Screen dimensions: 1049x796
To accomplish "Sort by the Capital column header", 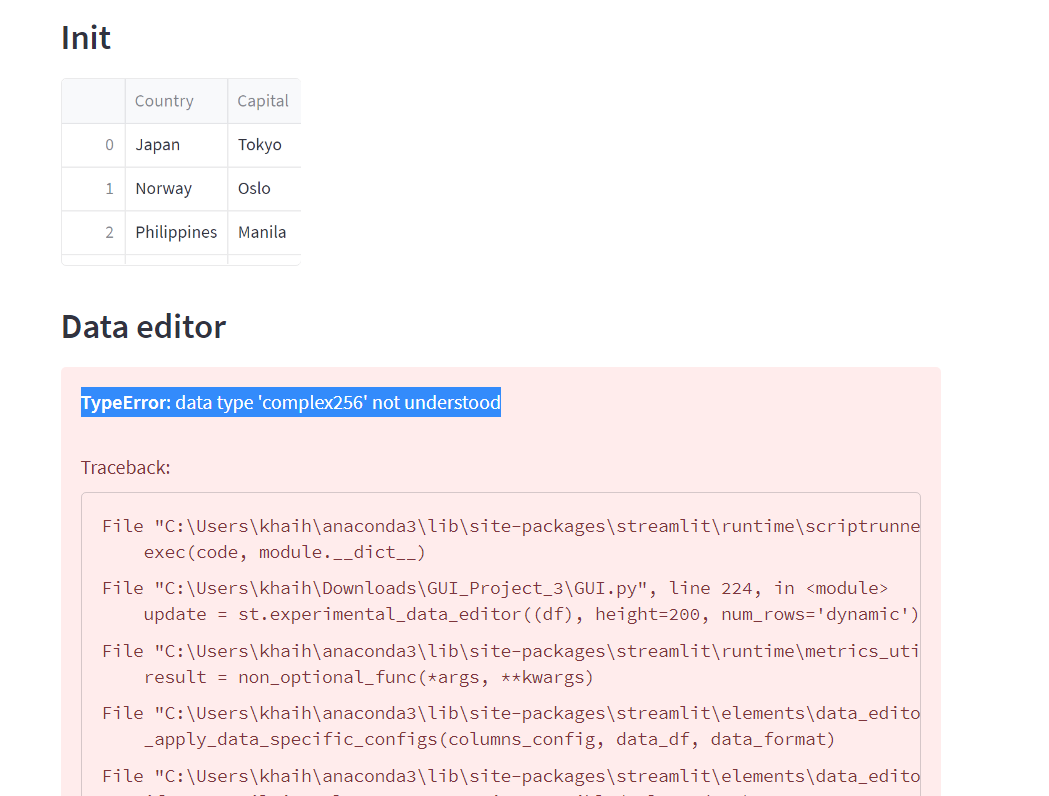I will pos(263,101).
